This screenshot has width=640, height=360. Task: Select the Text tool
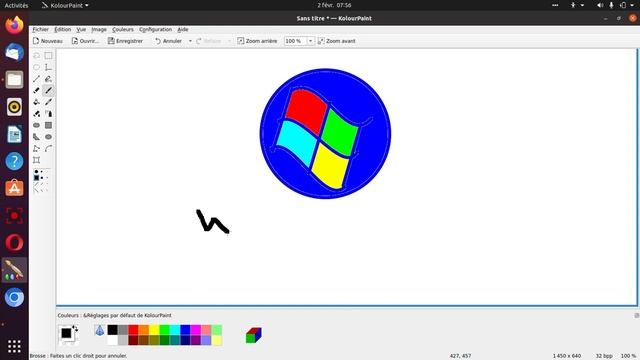click(49, 67)
